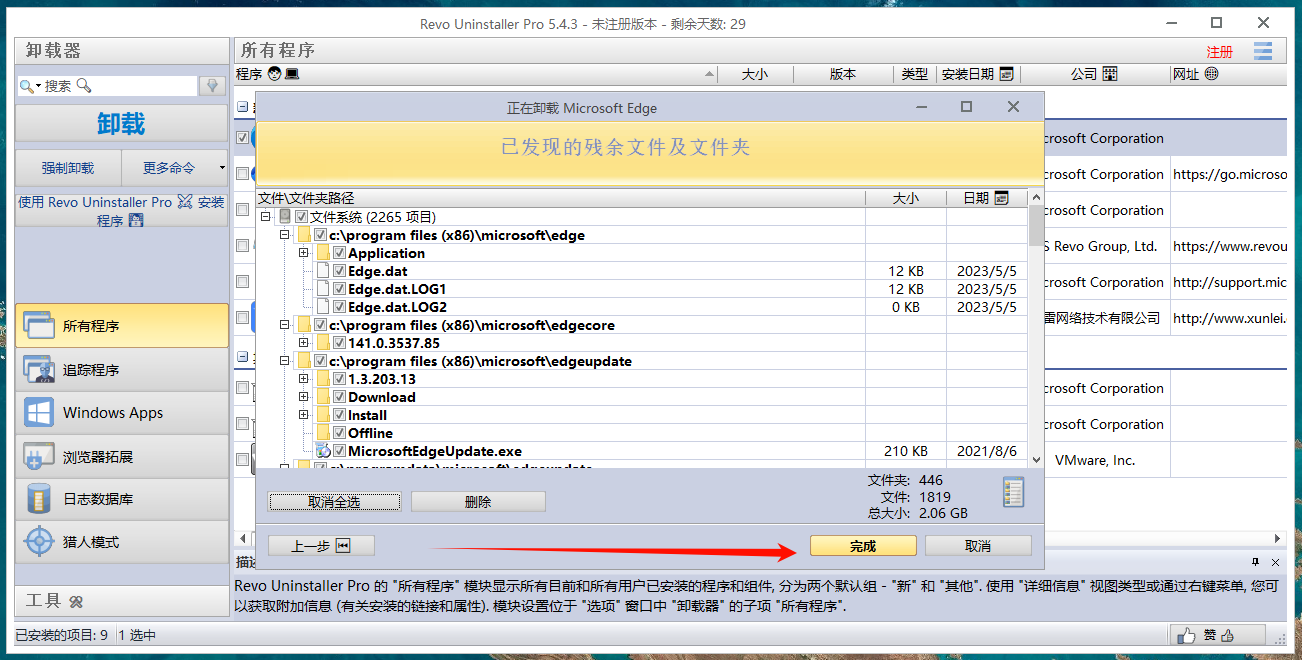The height and width of the screenshot is (660, 1302).
Task: Sort leftover files by the 大小 column
Action: tap(905, 198)
